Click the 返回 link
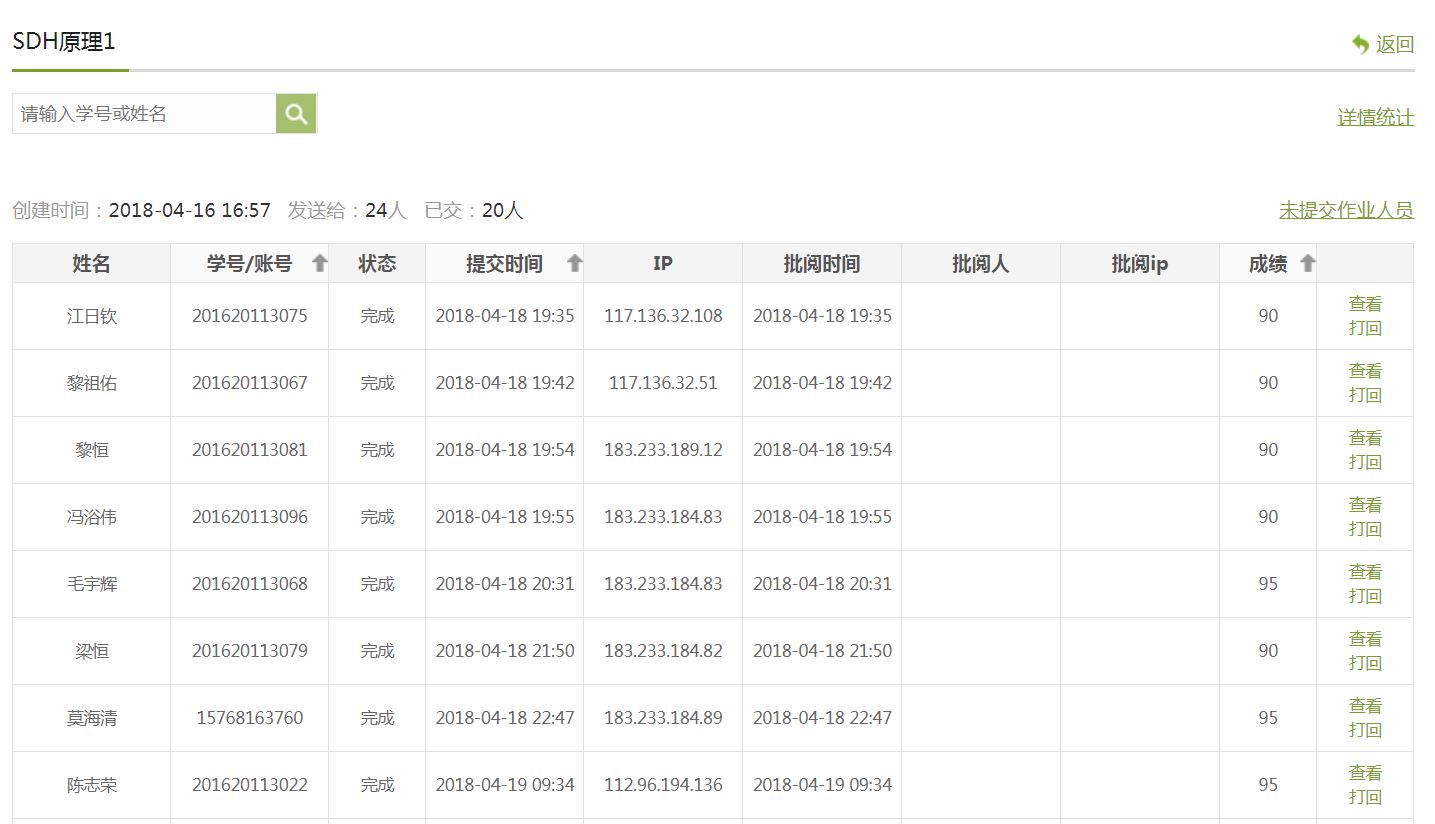Screen dimensions: 1435x824 coord(1395,44)
